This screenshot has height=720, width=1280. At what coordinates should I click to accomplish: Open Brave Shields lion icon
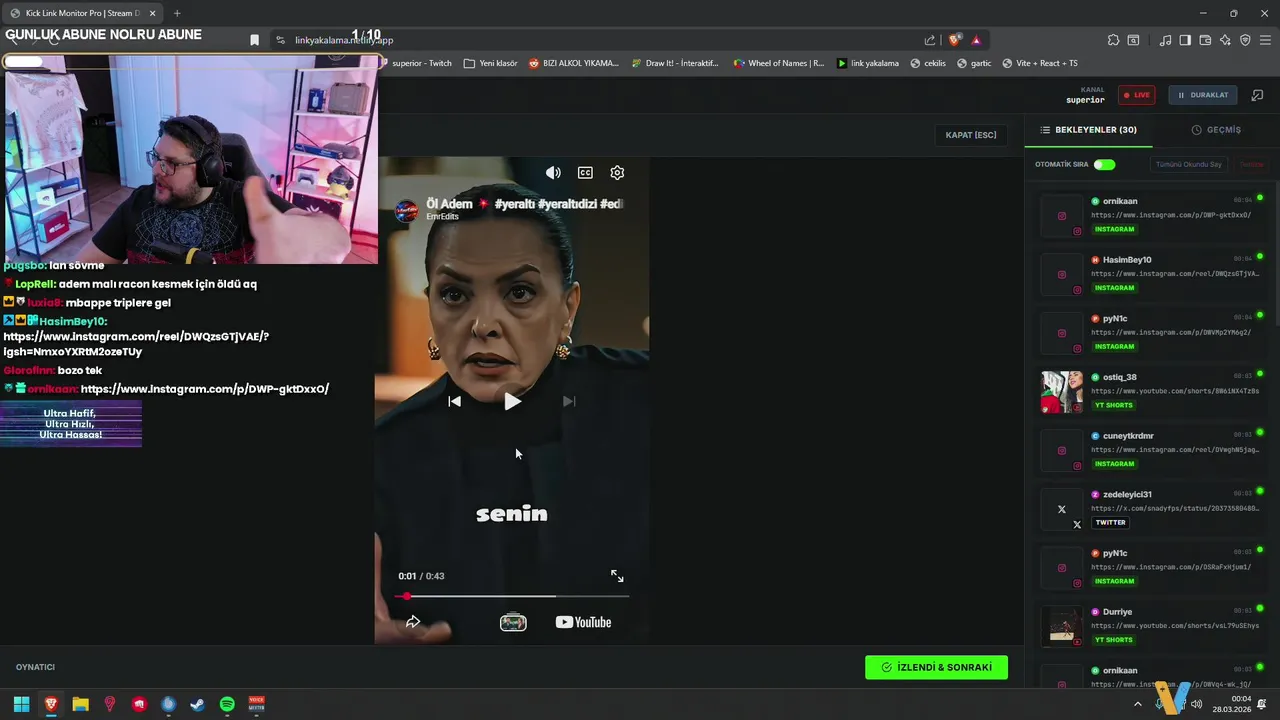(955, 40)
